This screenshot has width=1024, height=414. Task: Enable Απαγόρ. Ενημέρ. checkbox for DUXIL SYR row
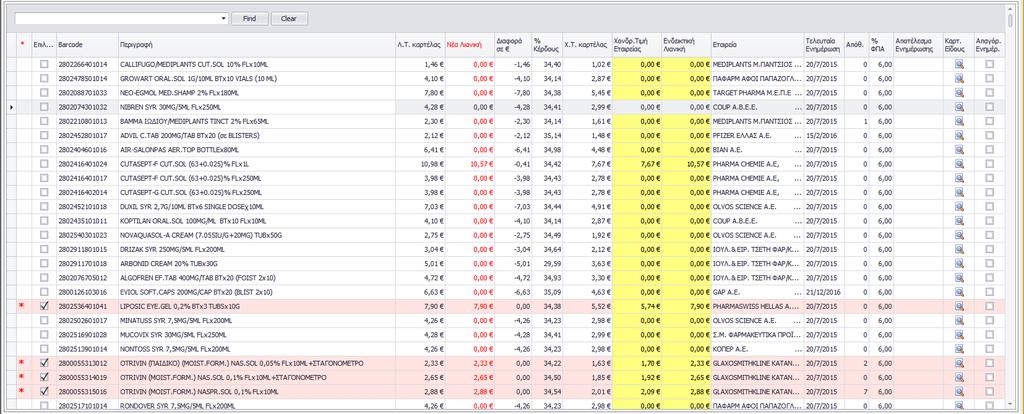[989, 206]
